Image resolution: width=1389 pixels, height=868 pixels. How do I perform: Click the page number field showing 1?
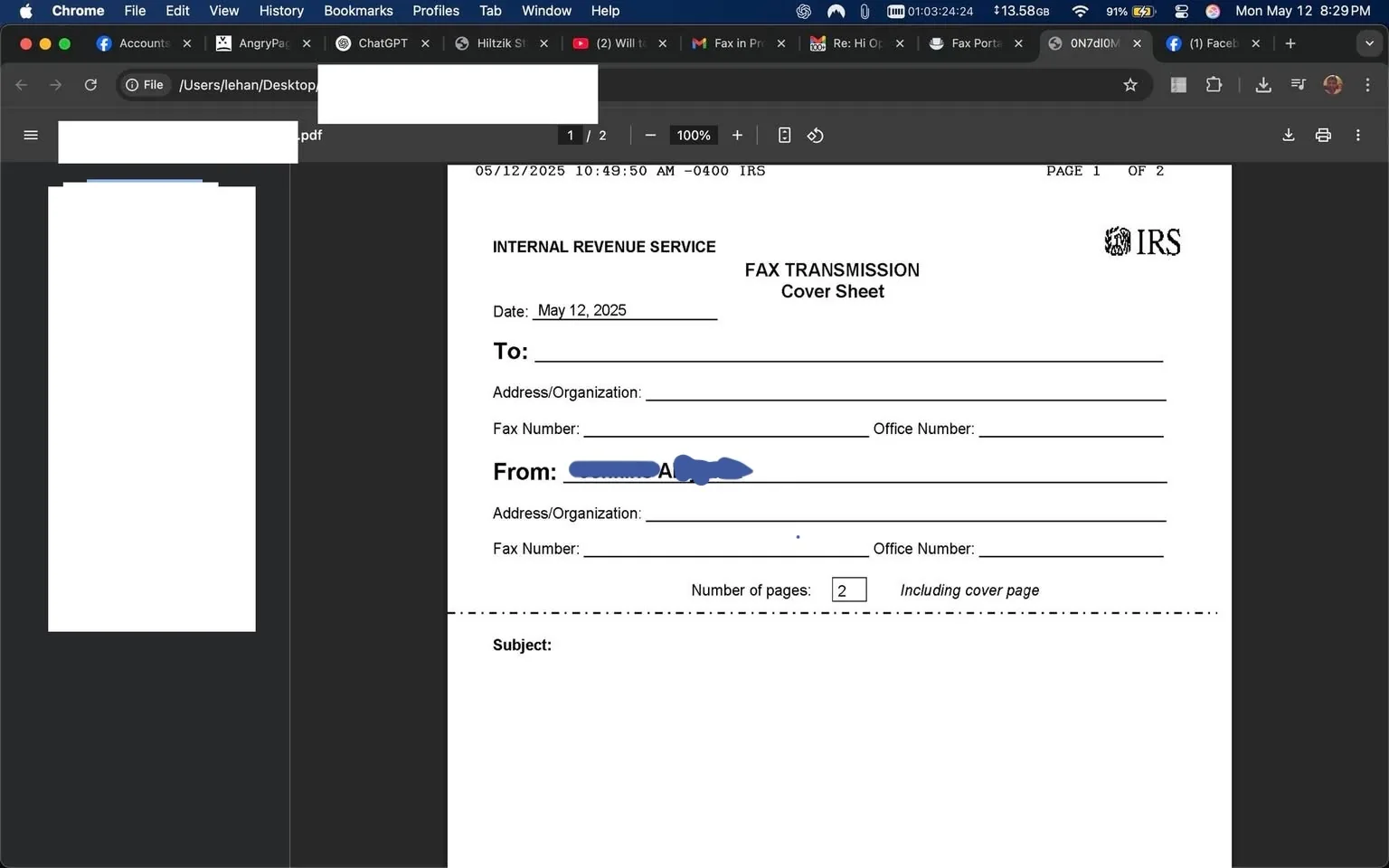[x=570, y=135]
